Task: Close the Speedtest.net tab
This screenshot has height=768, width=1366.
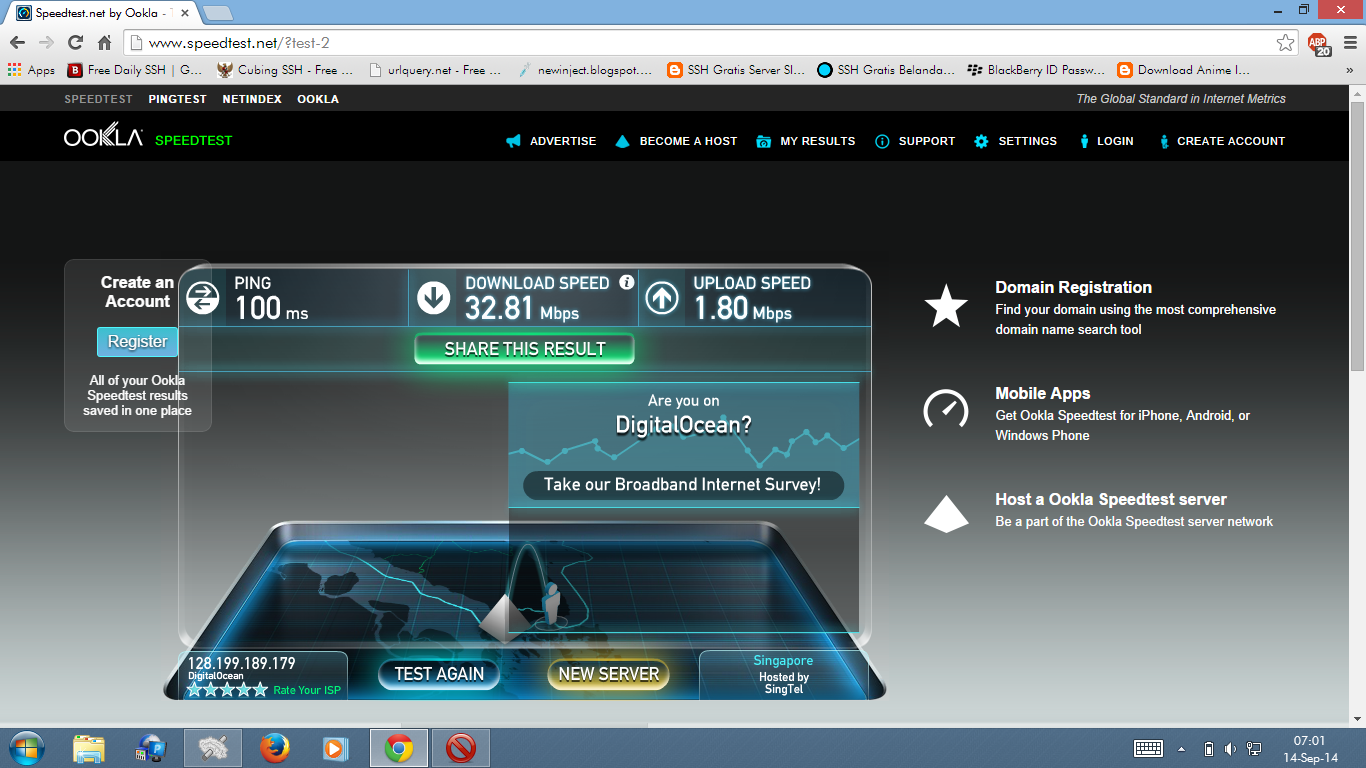Action: [x=186, y=13]
